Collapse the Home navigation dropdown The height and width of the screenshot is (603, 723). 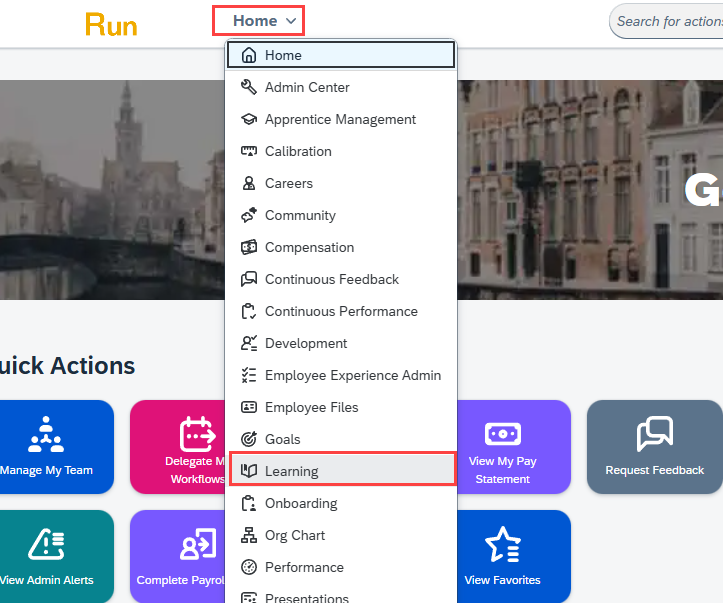[x=258, y=21]
